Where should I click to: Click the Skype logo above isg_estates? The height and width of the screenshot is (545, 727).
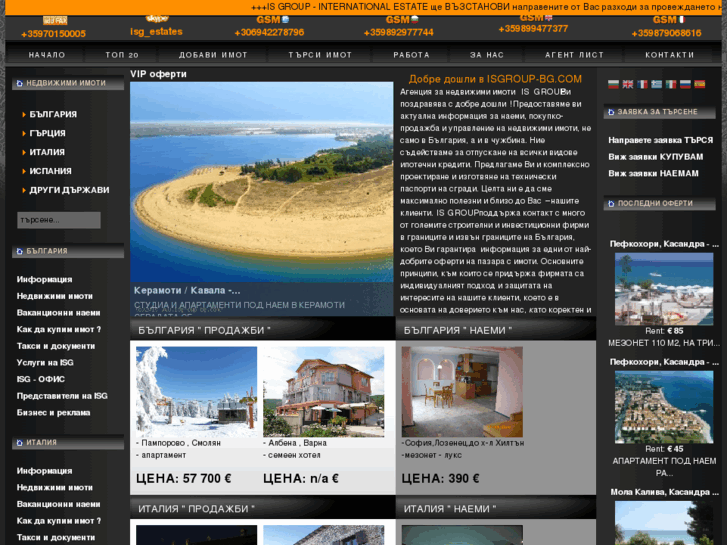point(157,19)
